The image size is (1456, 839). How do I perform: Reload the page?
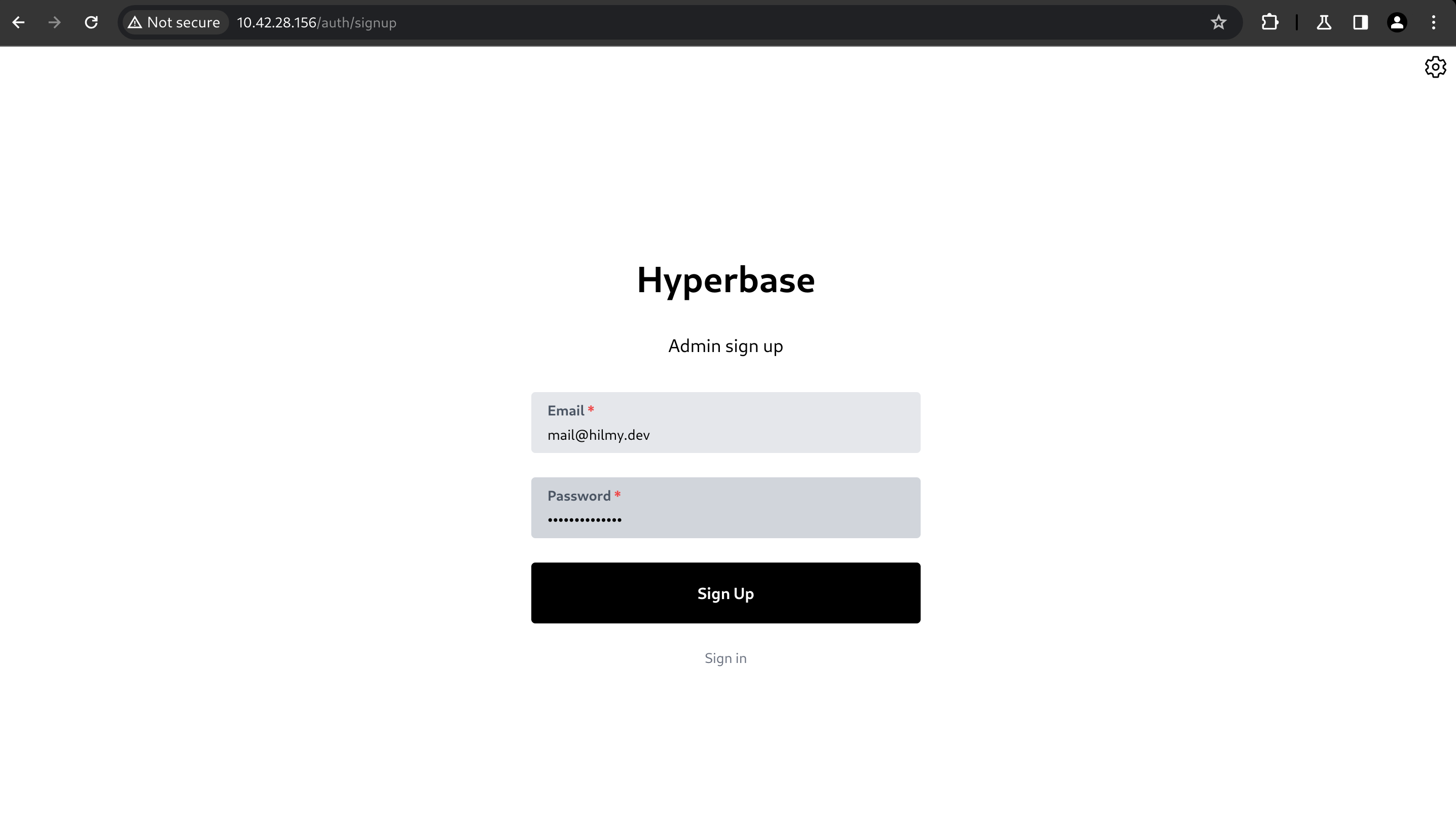pos(92,22)
